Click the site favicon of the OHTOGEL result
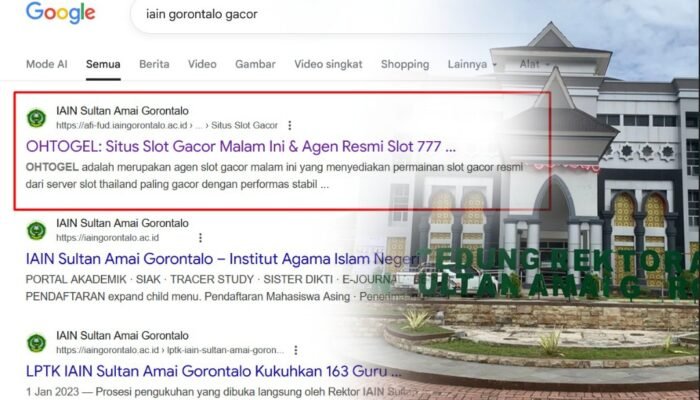The width and height of the screenshot is (700, 400). click(x=36, y=118)
